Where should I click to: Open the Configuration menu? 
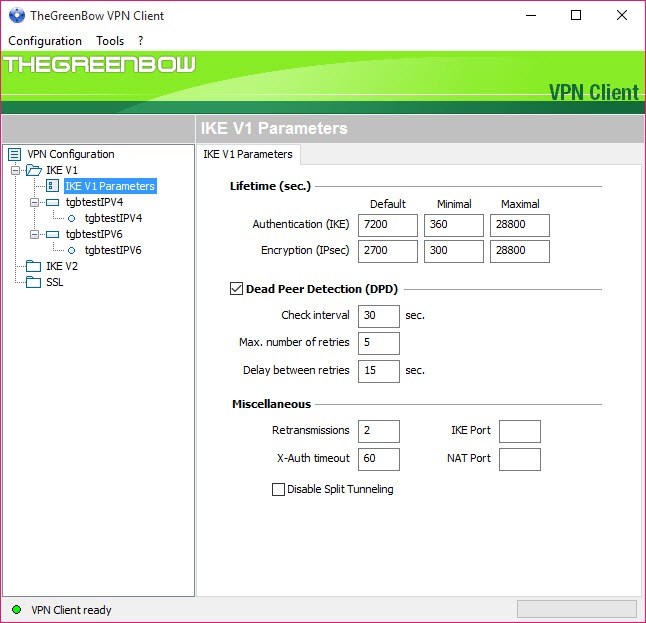45,41
